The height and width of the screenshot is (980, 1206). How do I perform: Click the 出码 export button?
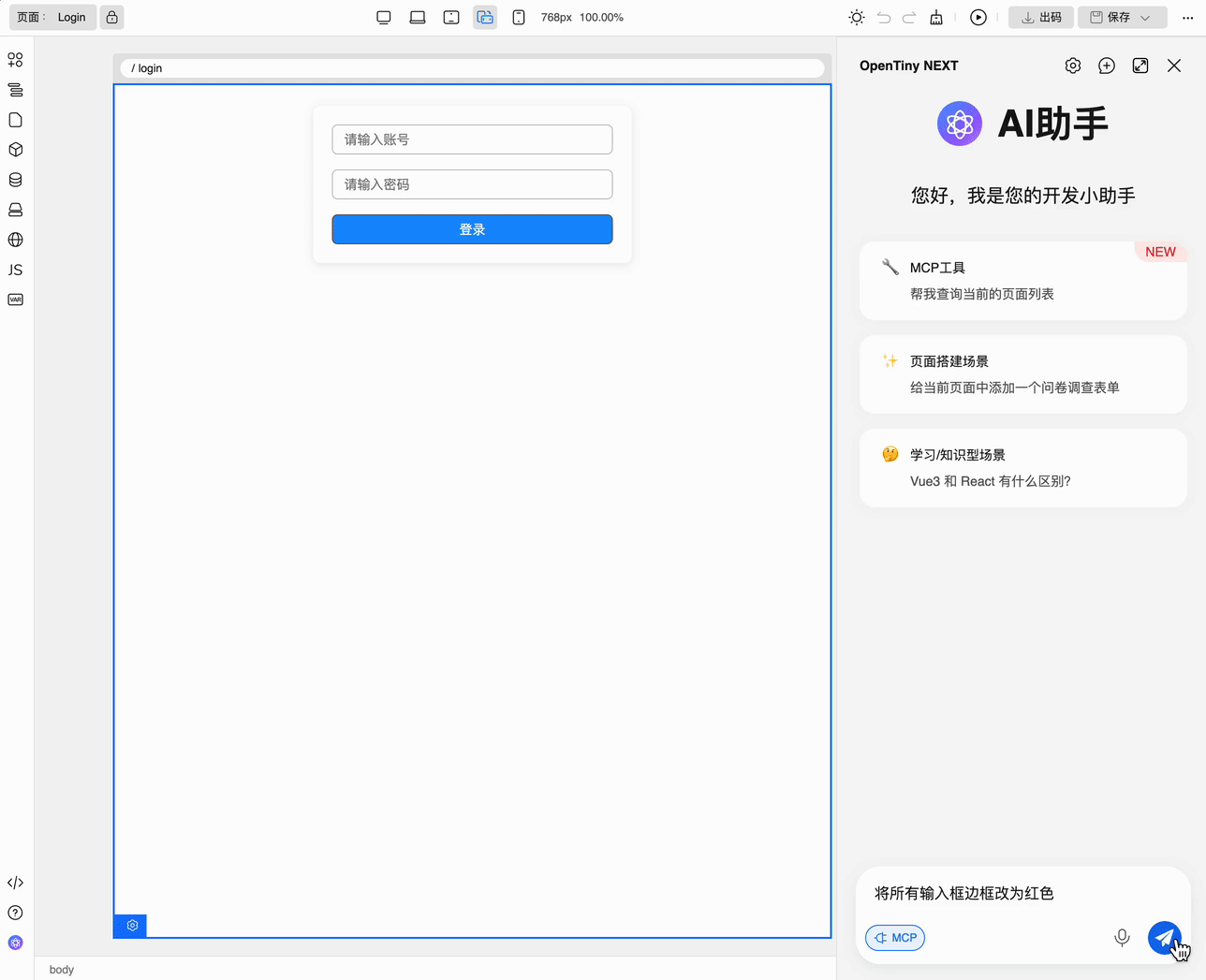pyautogui.click(x=1040, y=17)
